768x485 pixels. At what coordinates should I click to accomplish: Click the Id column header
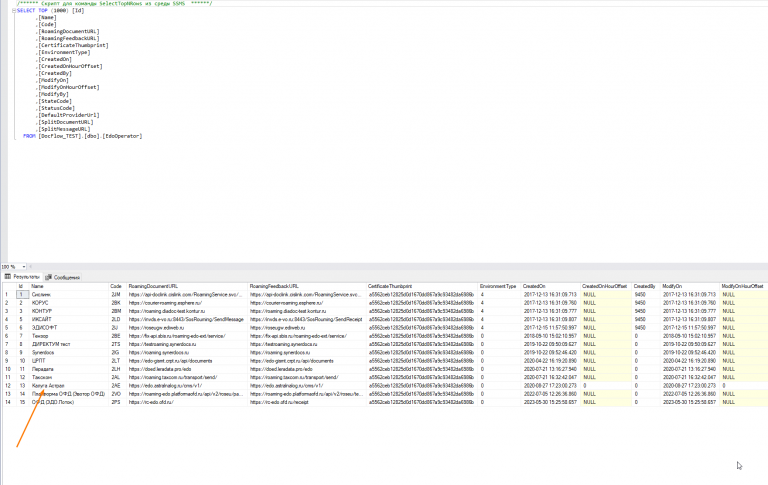(x=23, y=286)
